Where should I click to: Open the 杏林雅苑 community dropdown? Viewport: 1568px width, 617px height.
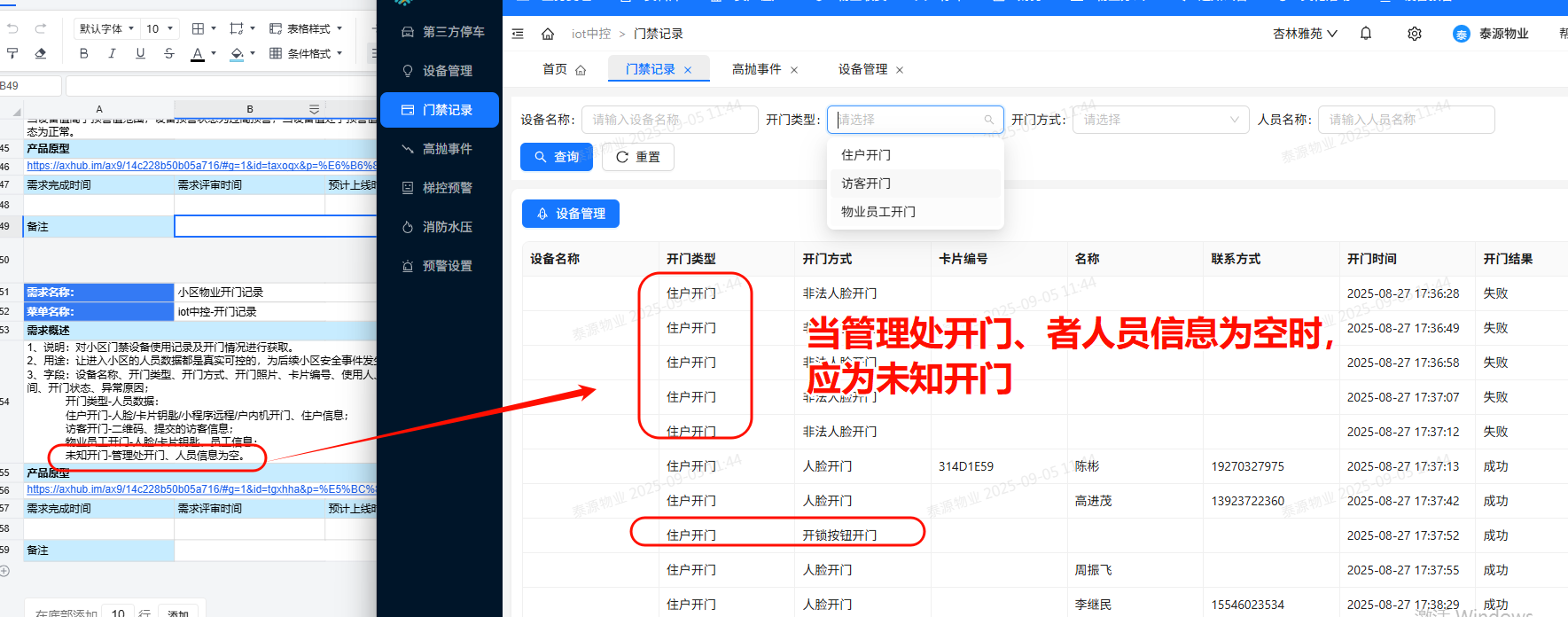[1305, 34]
